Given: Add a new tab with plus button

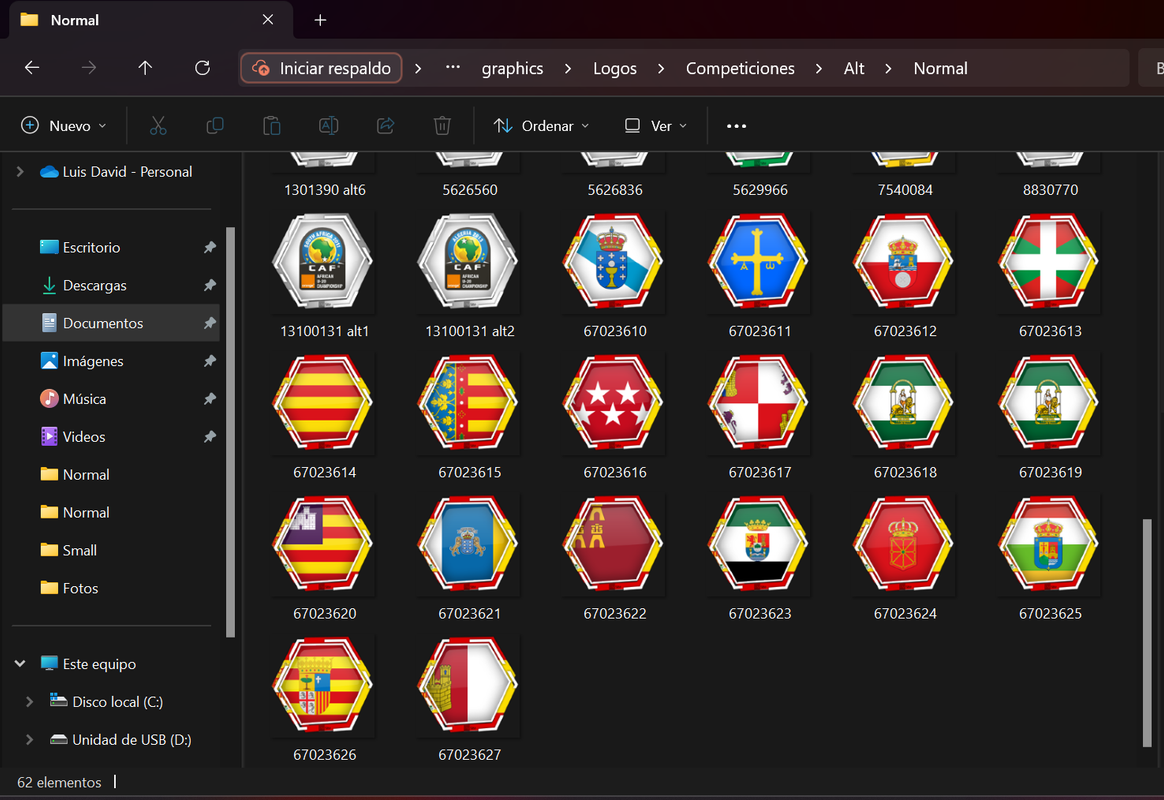Looking at the screenshot, I should 320,20.
